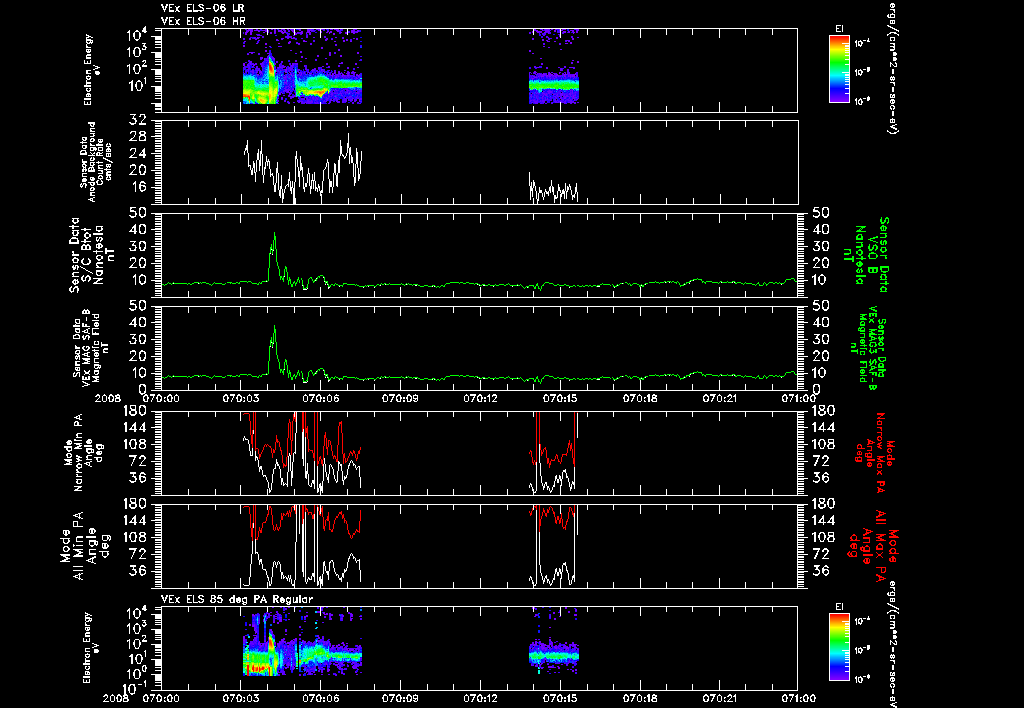The width and height of the screenshot is (1024, 708).
Task: Click the top spectrogram's rainbow color bar
Action: [839, 69]
